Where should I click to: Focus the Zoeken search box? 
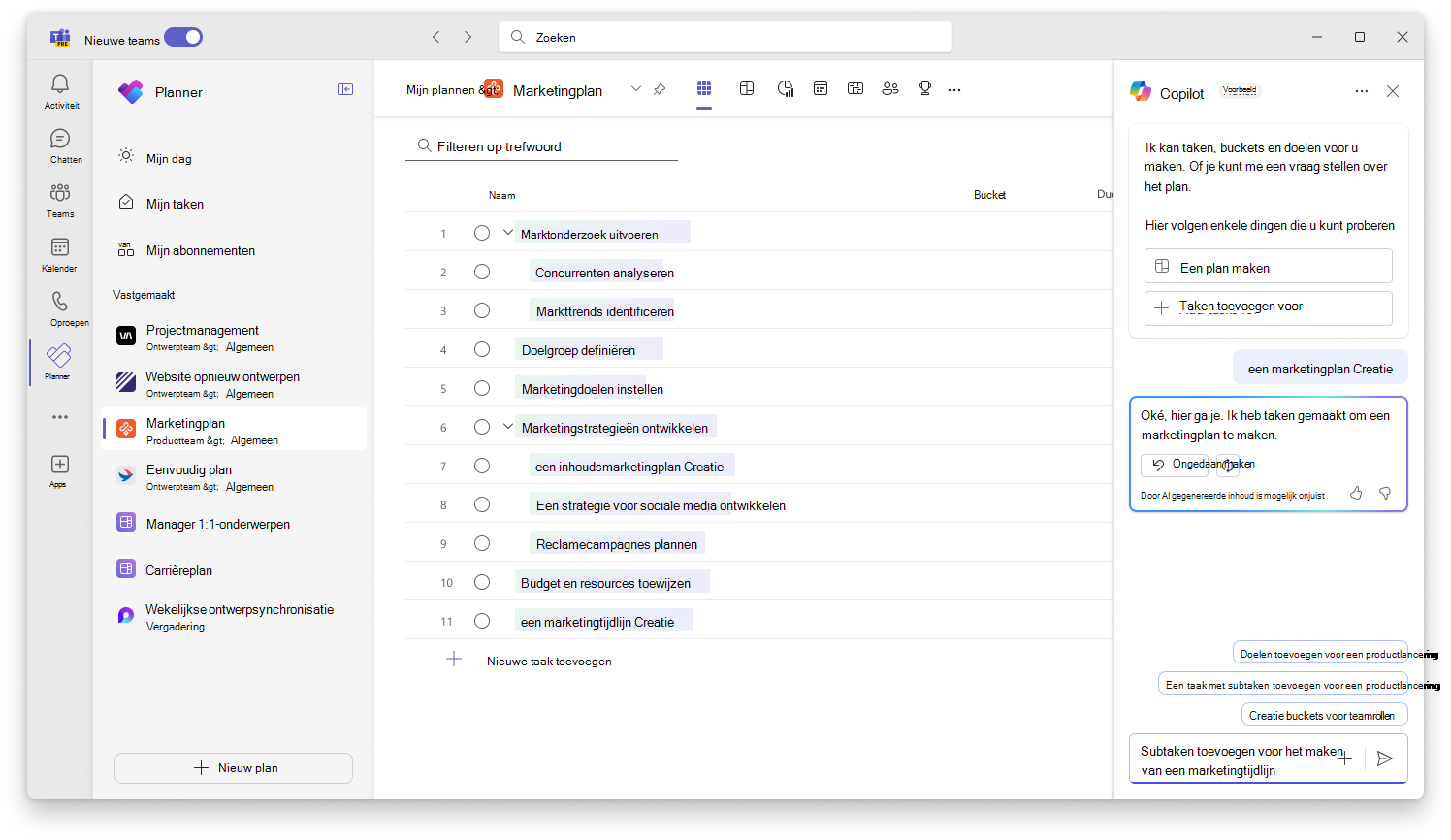725,37
